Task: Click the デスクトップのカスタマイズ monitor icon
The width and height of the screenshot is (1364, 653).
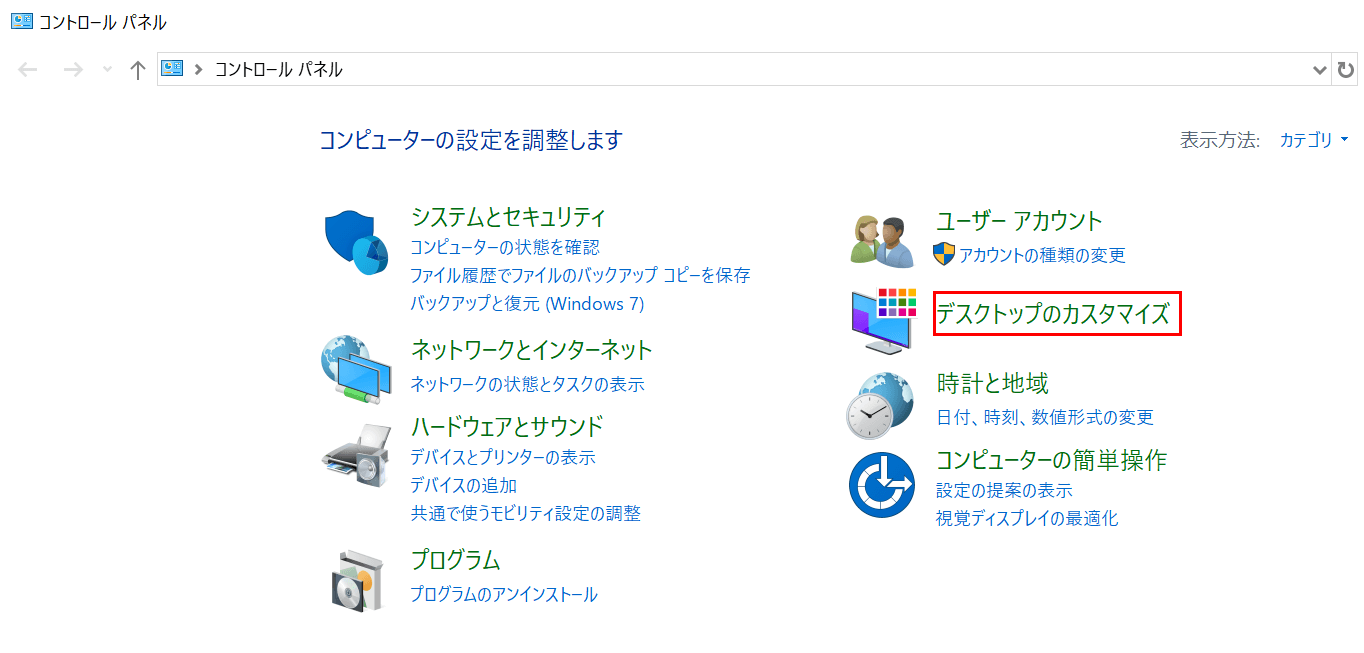Action: tap(882, 320)
